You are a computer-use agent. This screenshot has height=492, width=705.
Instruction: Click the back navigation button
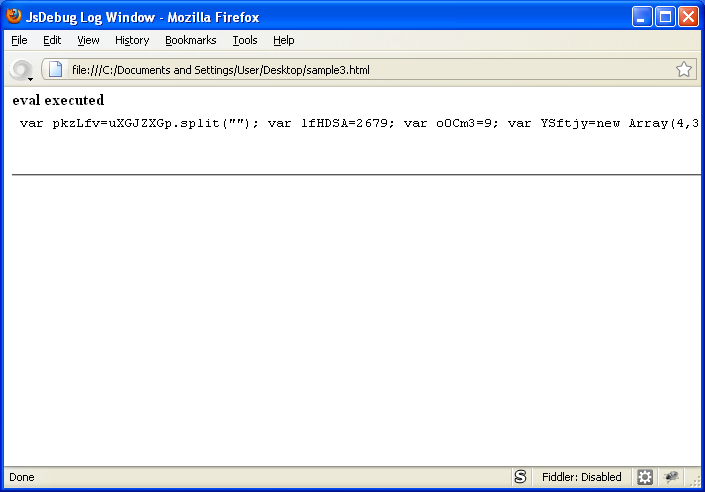point(19,69)
